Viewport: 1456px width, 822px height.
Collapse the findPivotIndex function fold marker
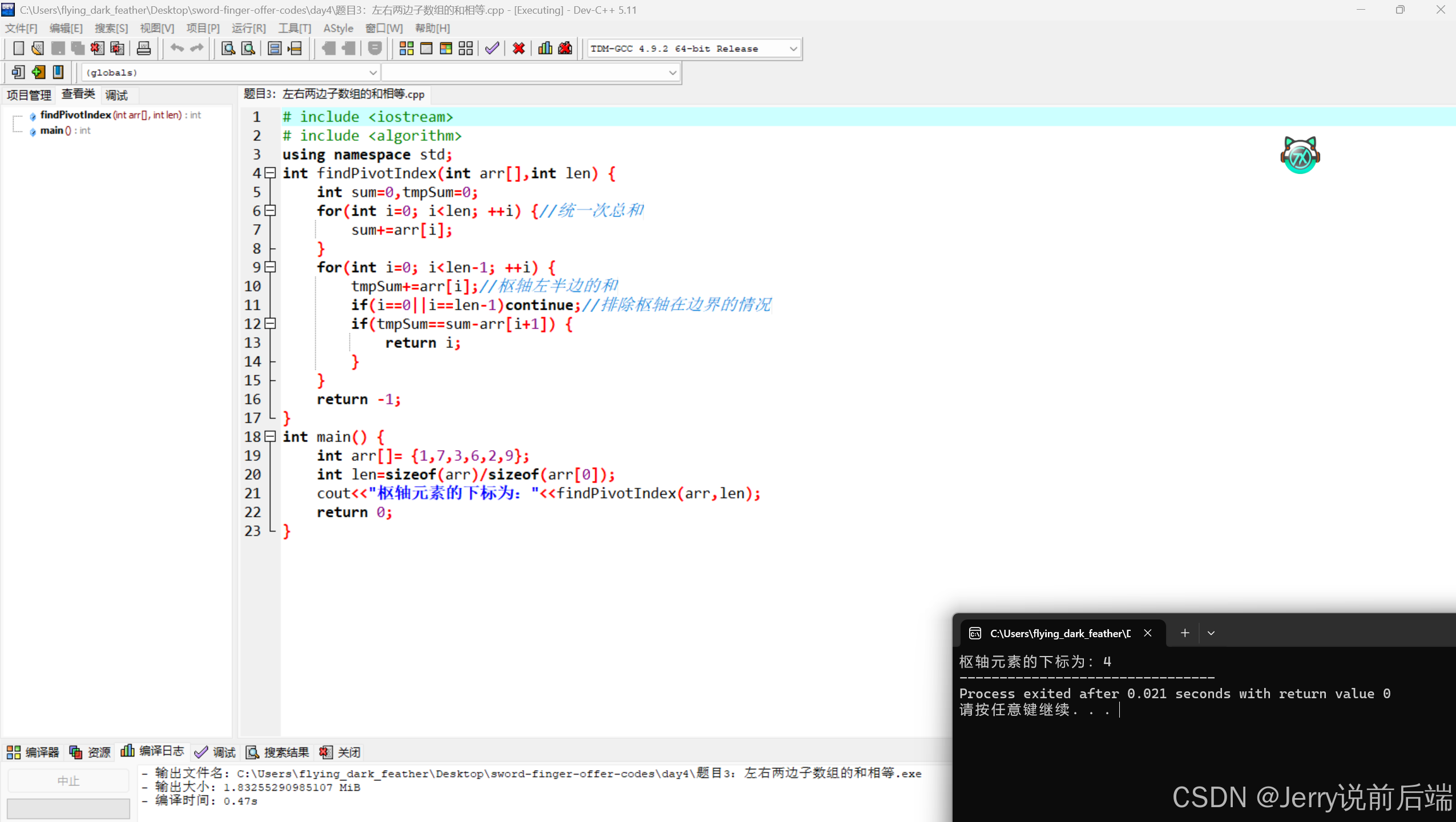[271, 173]
